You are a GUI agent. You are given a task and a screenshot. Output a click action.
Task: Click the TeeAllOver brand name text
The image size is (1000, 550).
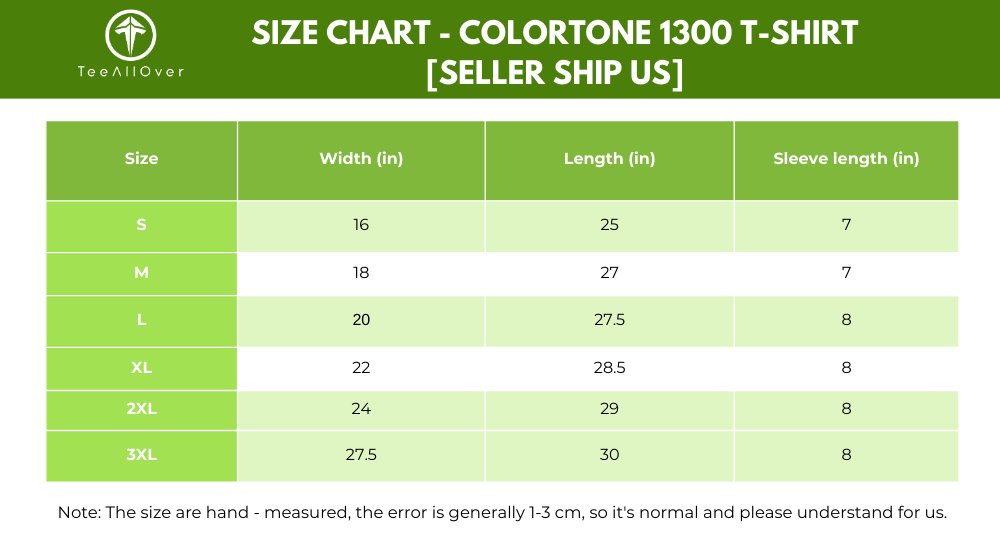pos(131,71)
